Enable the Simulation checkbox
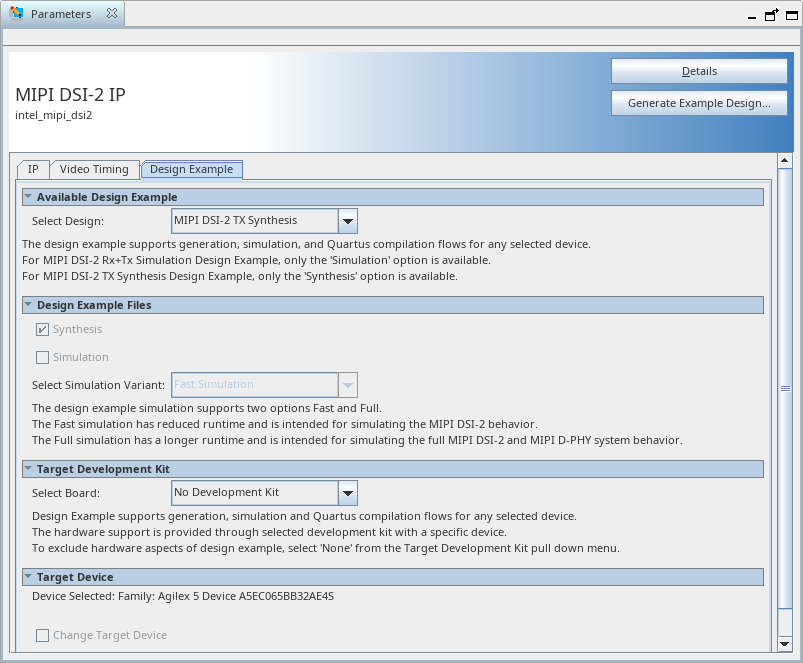803x663 pixels. click(x=43, y=357)
